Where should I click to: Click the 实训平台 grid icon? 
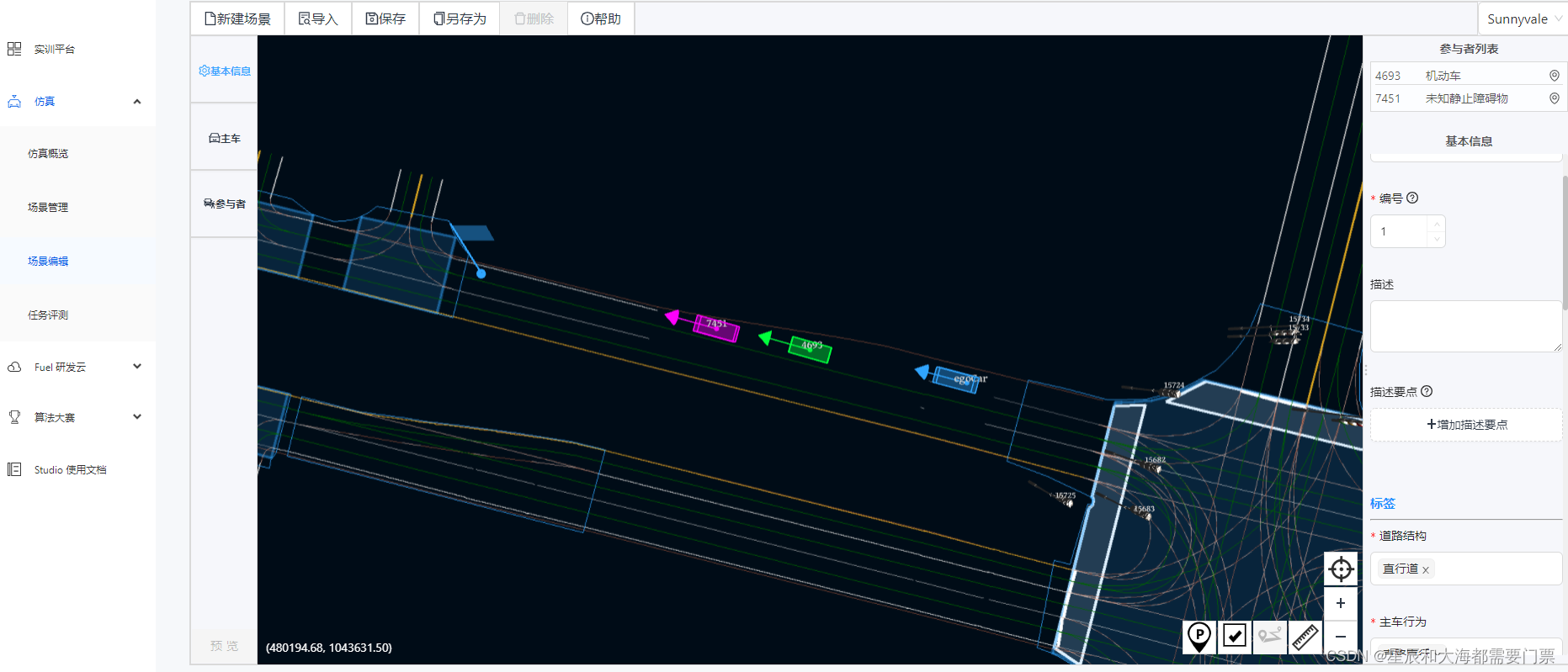click(14, 50)
